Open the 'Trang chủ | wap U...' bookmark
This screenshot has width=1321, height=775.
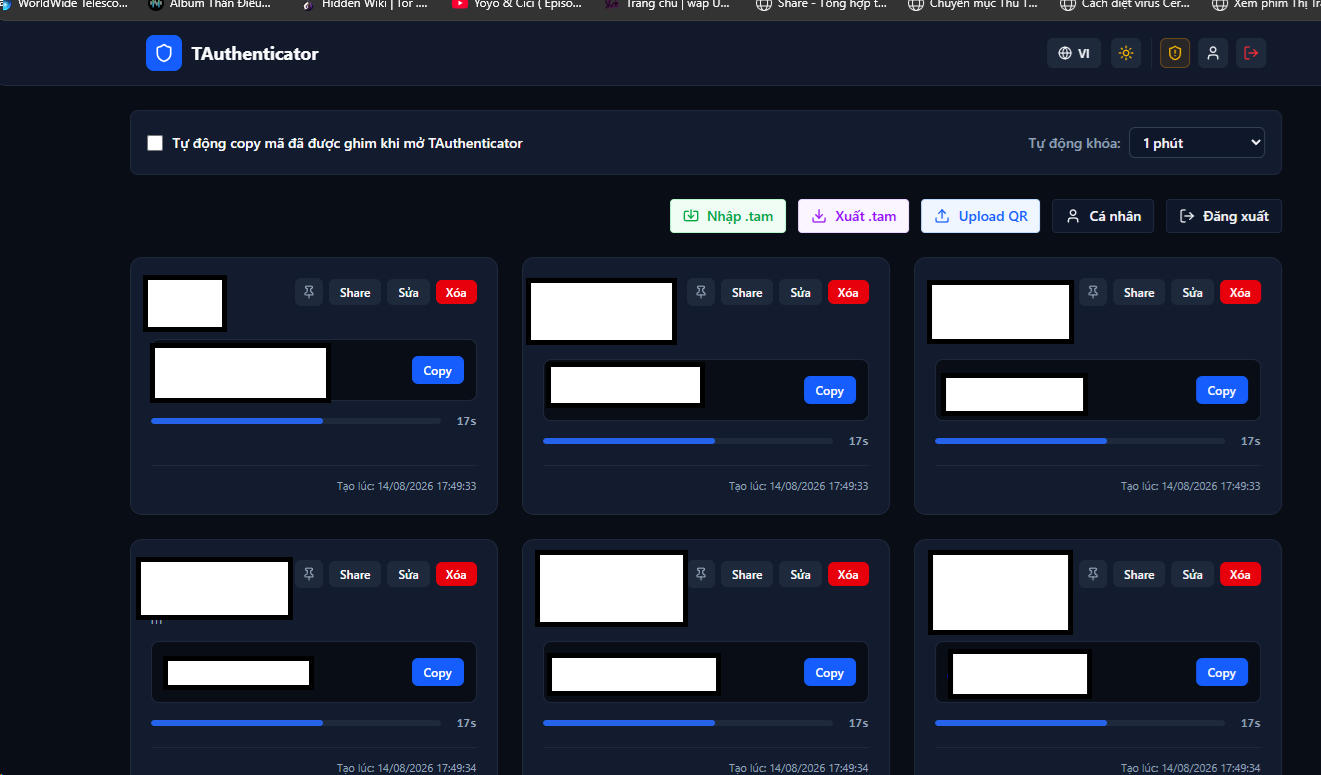pos(668,4)
